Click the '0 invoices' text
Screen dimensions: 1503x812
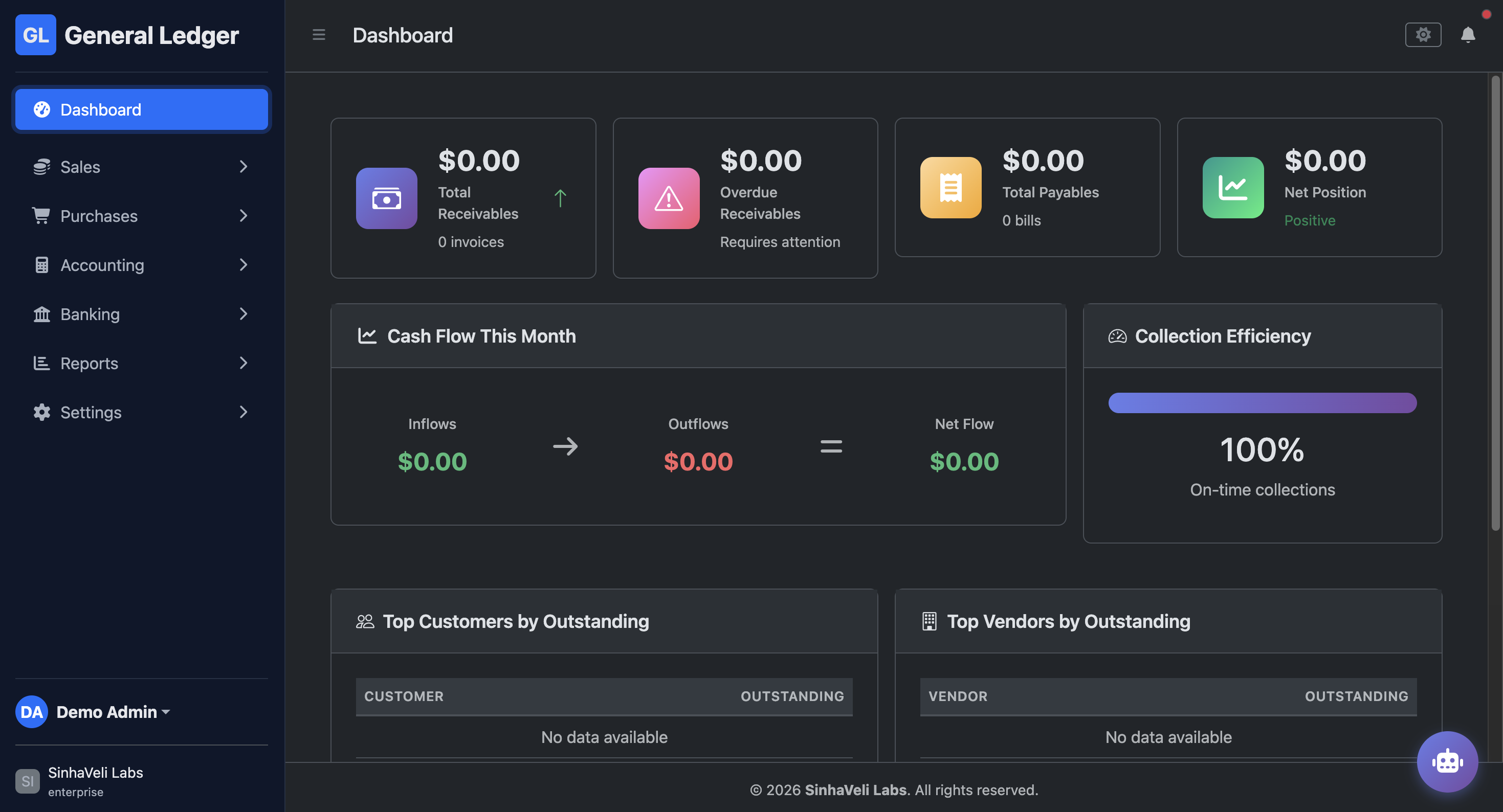click(x=471, y=241)
